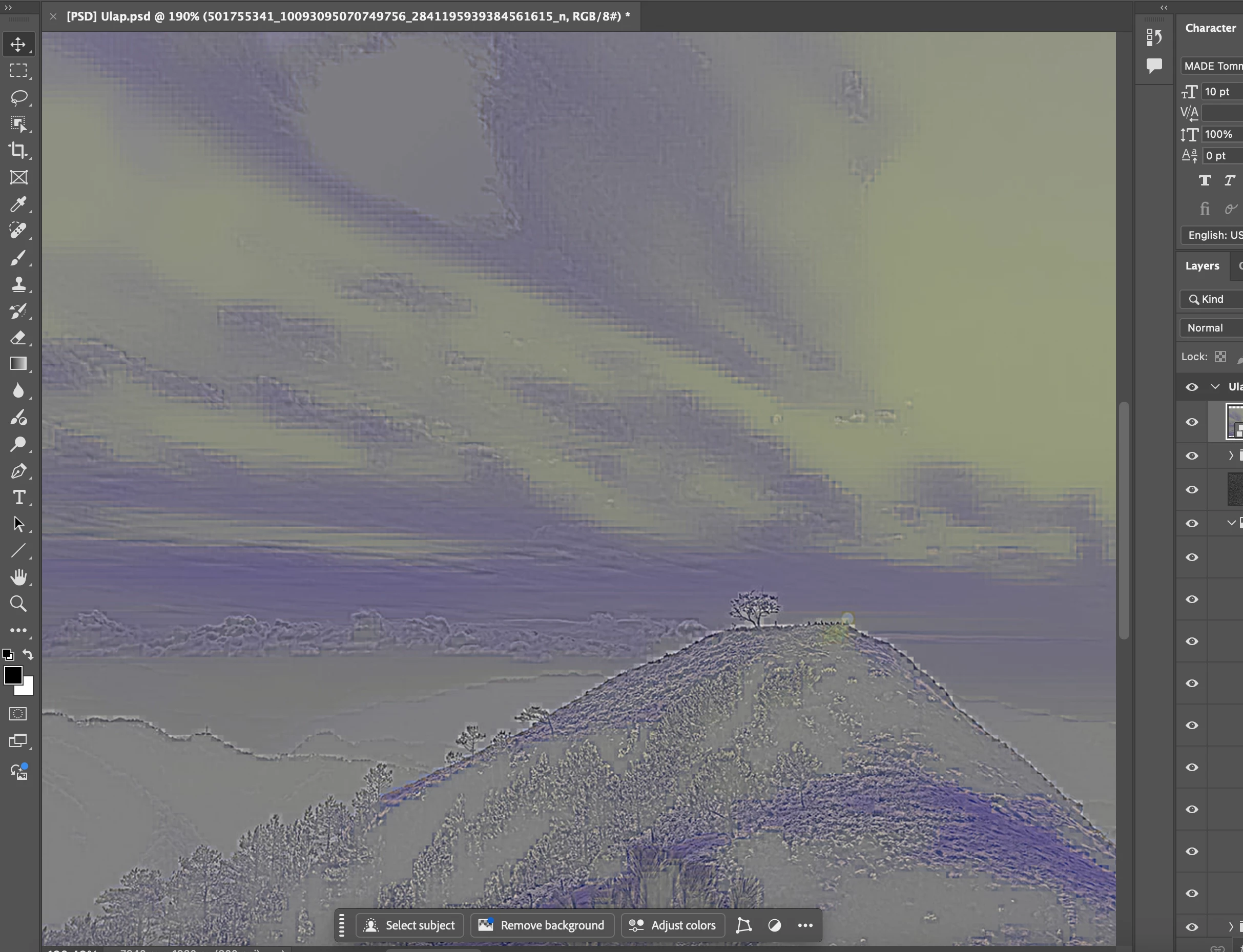Select the Clone Stamp tool
1243x952 pixels.
pos(18,284)
